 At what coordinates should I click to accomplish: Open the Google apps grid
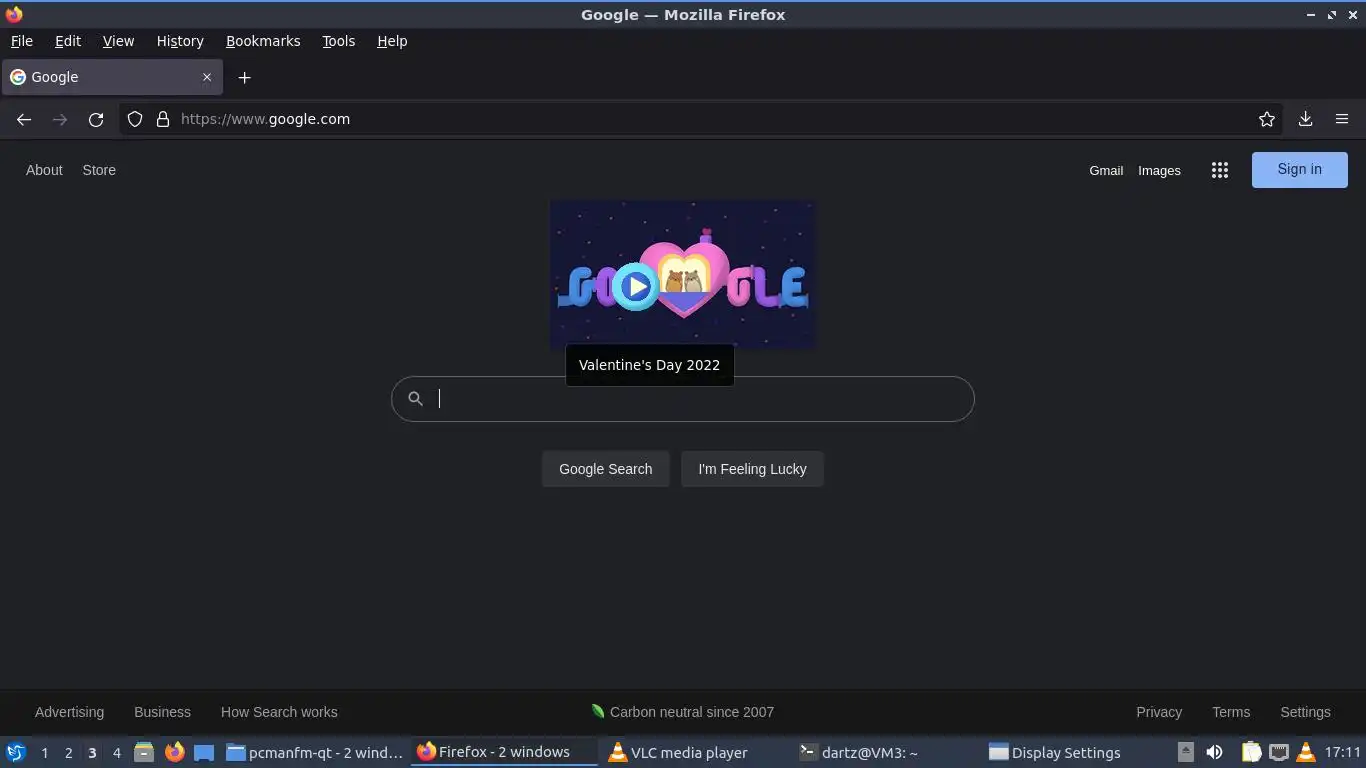[1219, 170]
